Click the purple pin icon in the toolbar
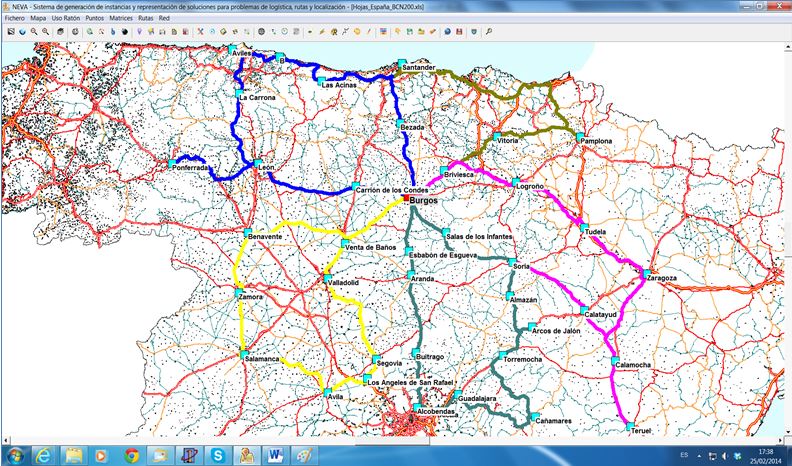The height and width of the screenshot is (466, 792). click(139, 32)
